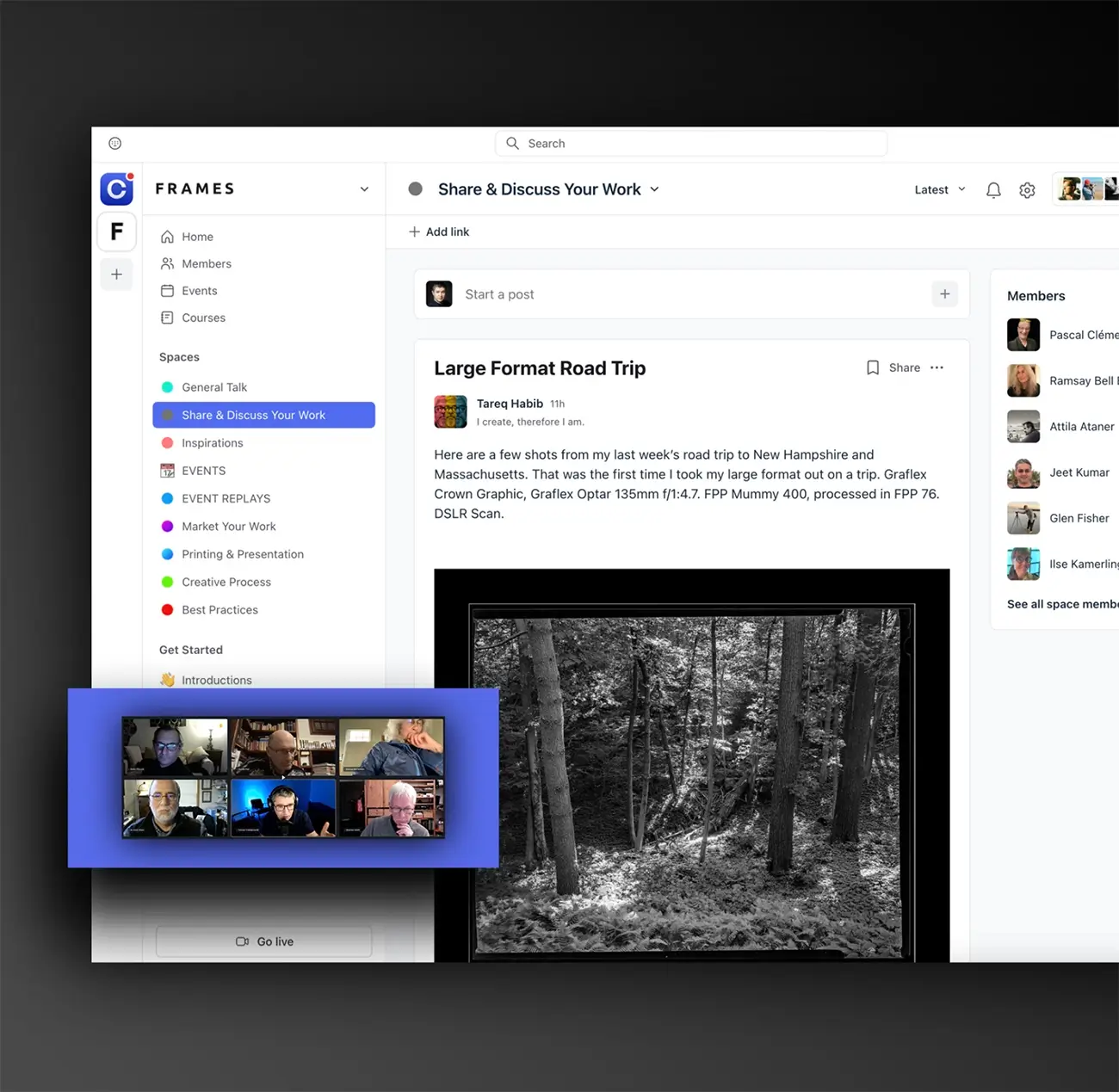Click Pascal Clément's member avatar
The image size is (1119, 1092).
[1023, 335]
